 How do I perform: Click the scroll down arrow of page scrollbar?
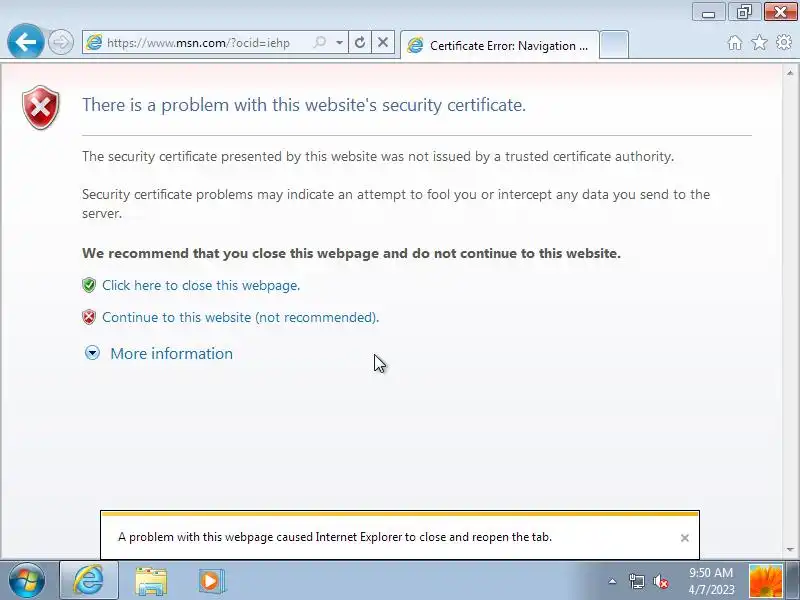click(790, 549)
